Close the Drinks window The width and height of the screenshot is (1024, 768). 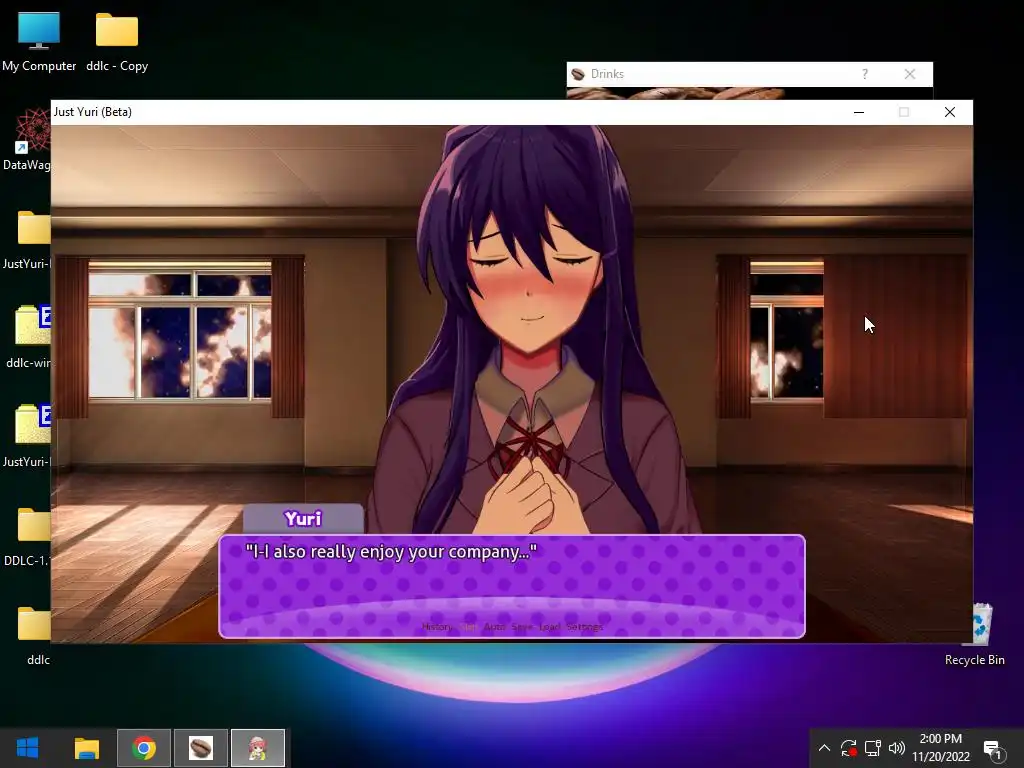(910, 74)
